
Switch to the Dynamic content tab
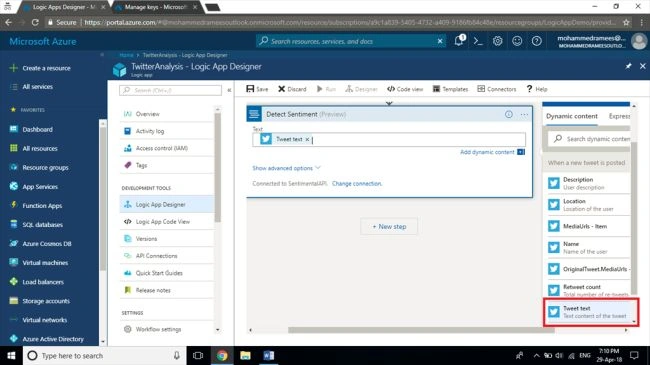pos(572,116)
